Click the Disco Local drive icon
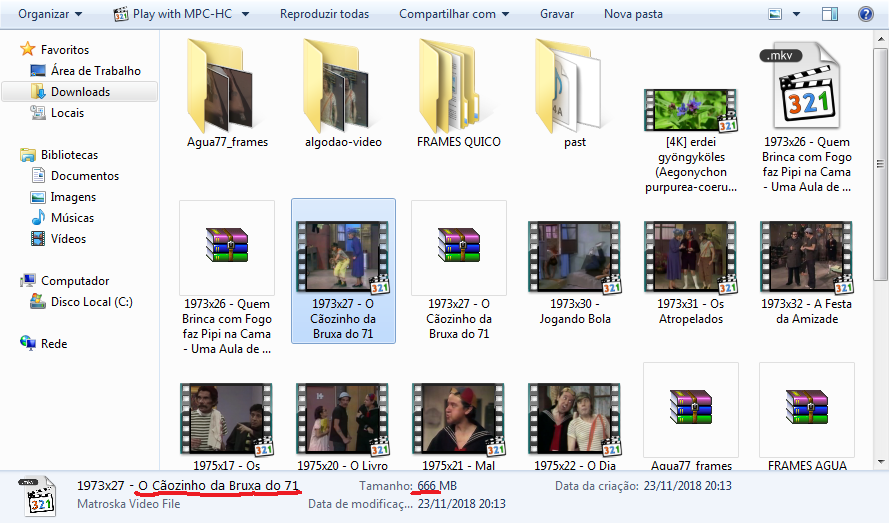Screen dimensions: 889x523 (x=38, y=301)
